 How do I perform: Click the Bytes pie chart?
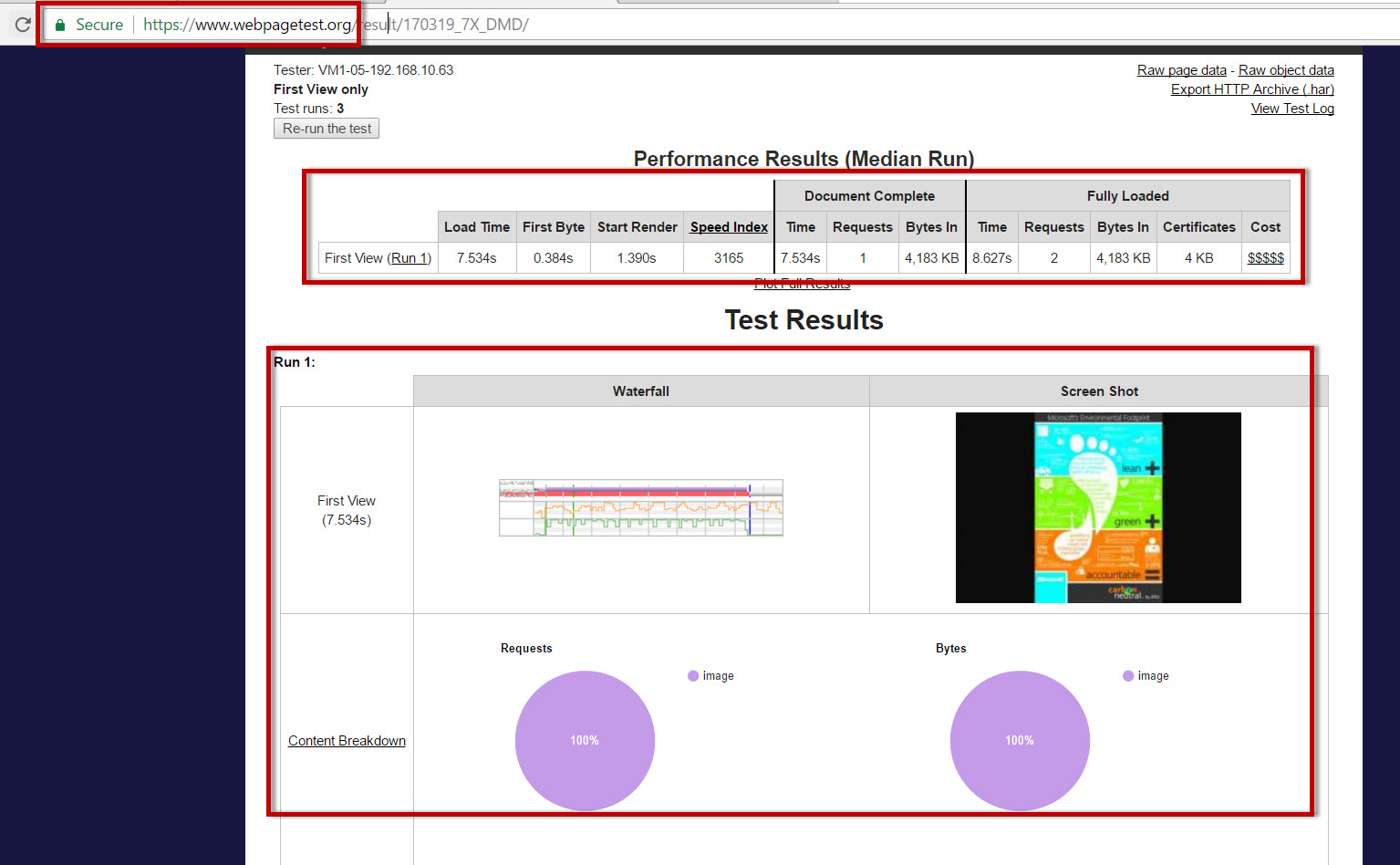(x=1020, y=741)
